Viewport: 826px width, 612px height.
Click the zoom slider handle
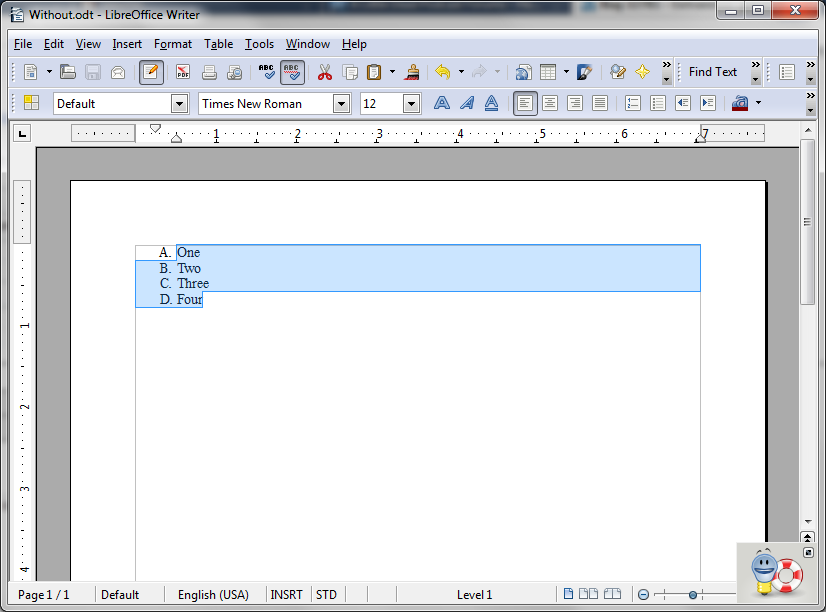pyautogui.click(x=693, y=595)
